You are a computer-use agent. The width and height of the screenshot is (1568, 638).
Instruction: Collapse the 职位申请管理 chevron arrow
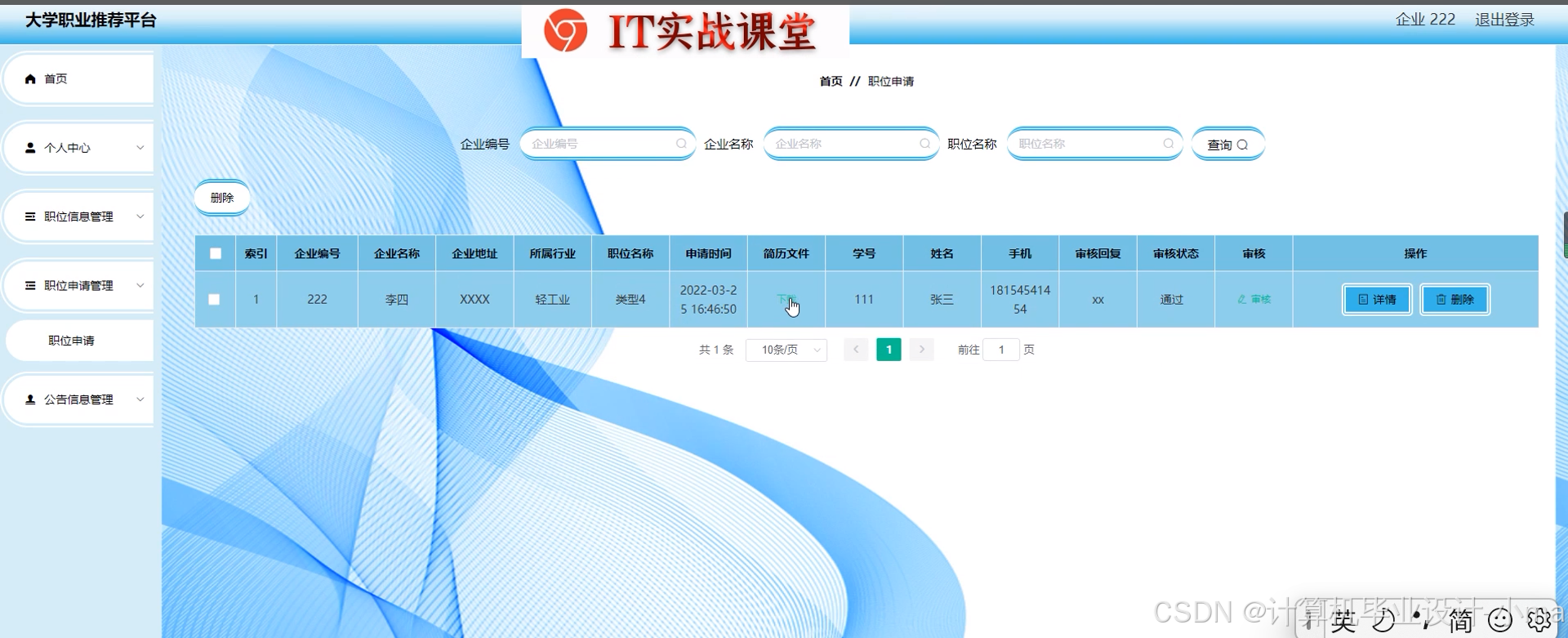pyautogui.click(x=140, y=285)
